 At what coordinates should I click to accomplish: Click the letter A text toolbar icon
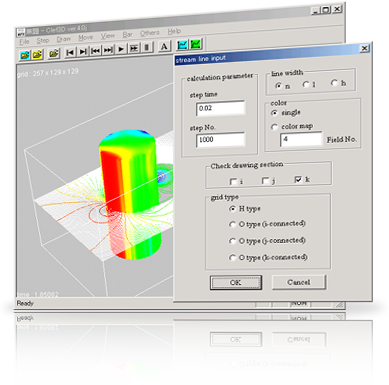(164, 47)
